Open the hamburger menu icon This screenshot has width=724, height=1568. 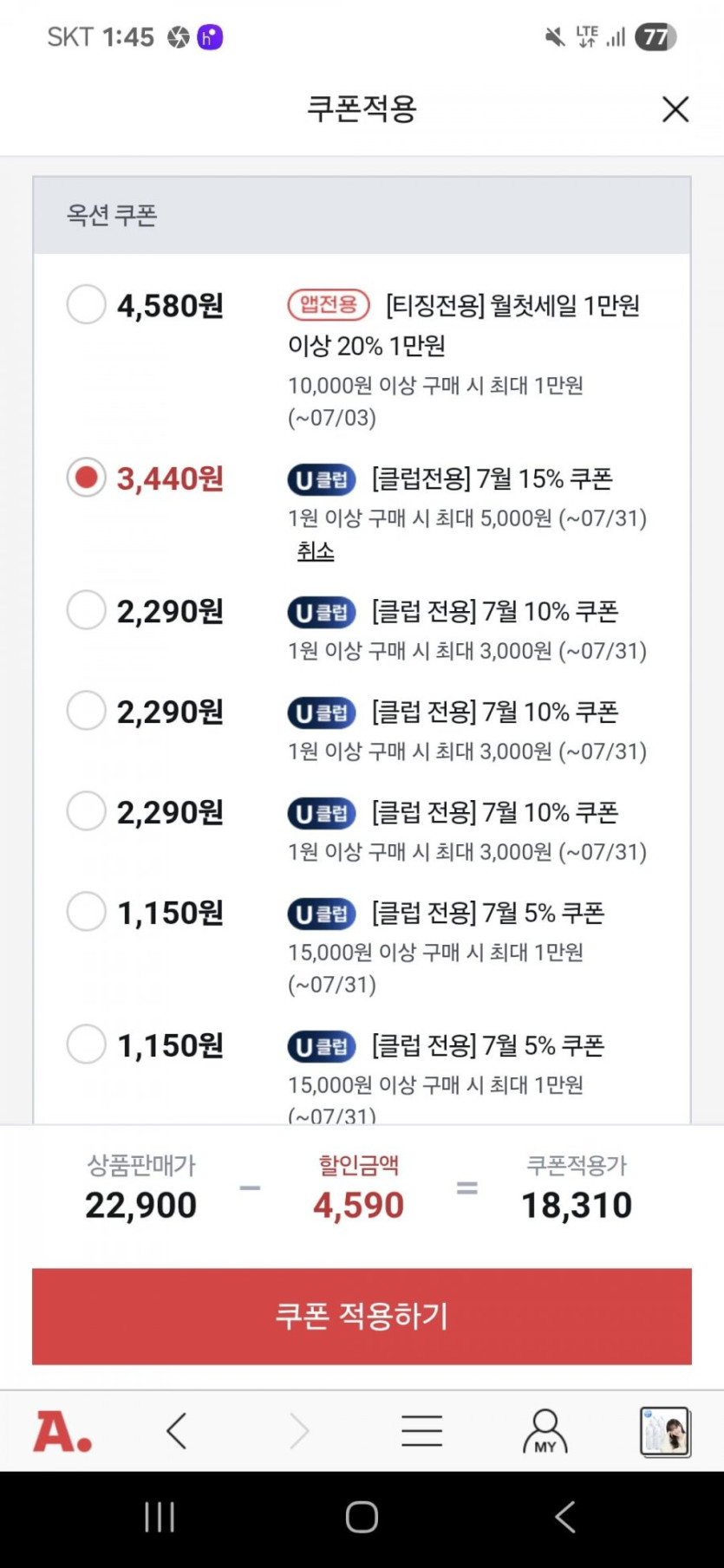coord(421,1431)
